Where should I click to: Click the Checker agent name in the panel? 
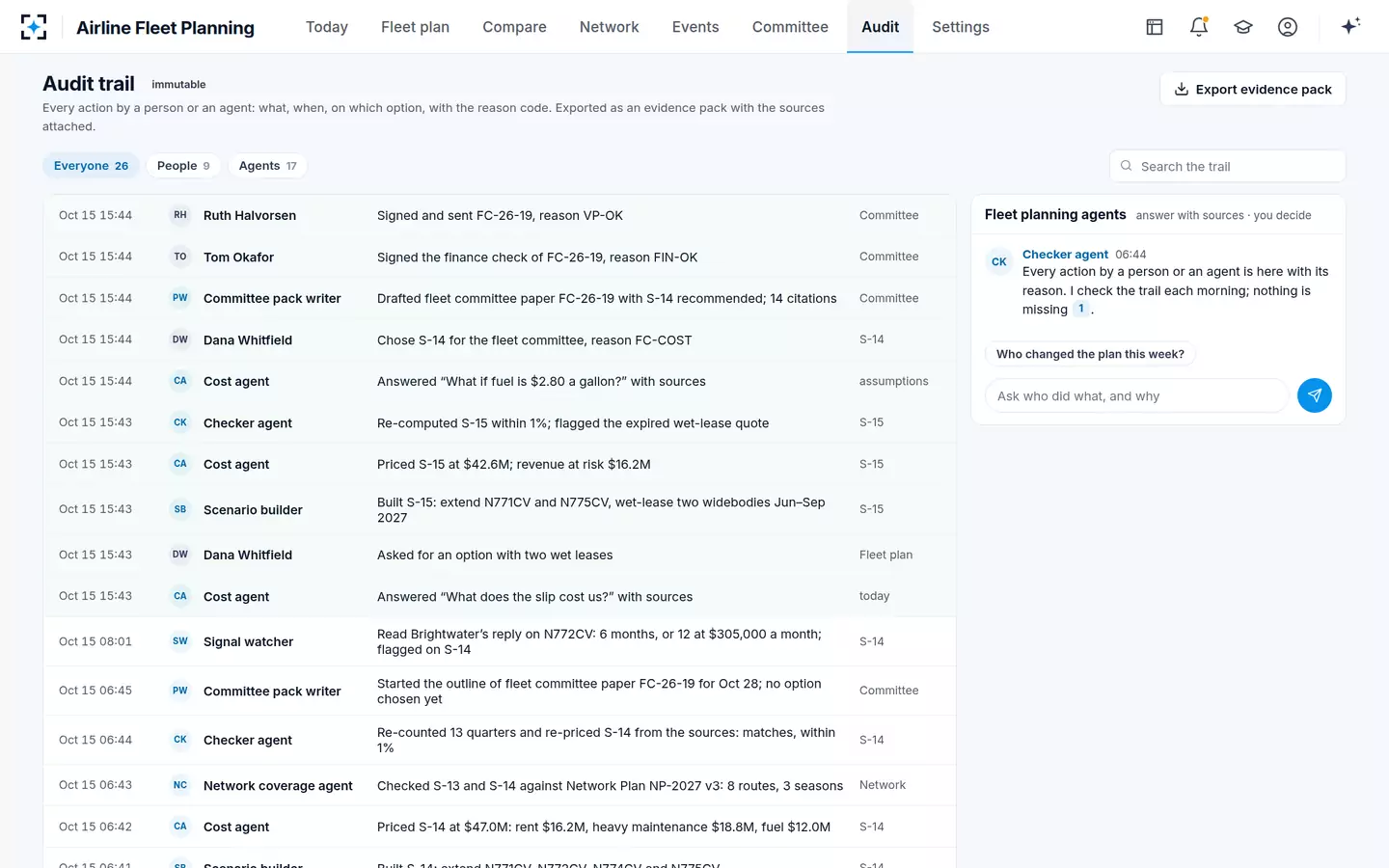pyautogui.click(x=1065, y=255)
